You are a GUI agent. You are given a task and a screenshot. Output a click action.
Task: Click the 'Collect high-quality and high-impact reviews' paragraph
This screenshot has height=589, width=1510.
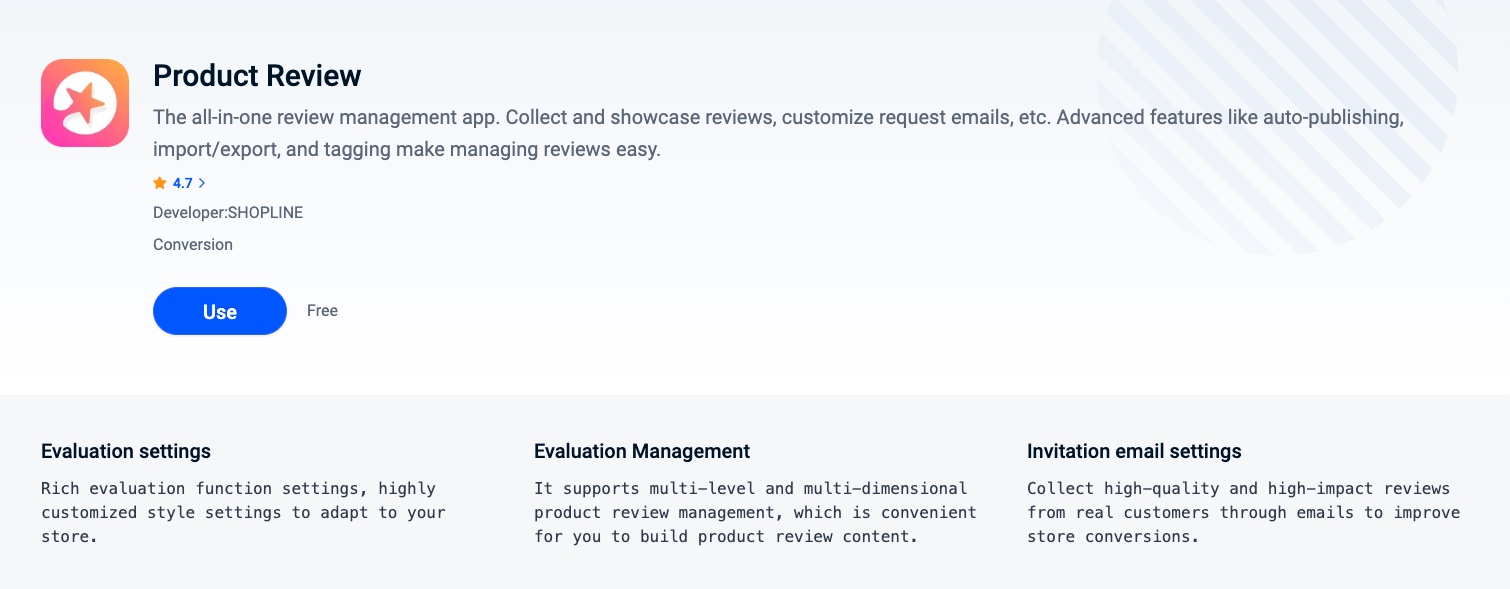pos(1243,512)
